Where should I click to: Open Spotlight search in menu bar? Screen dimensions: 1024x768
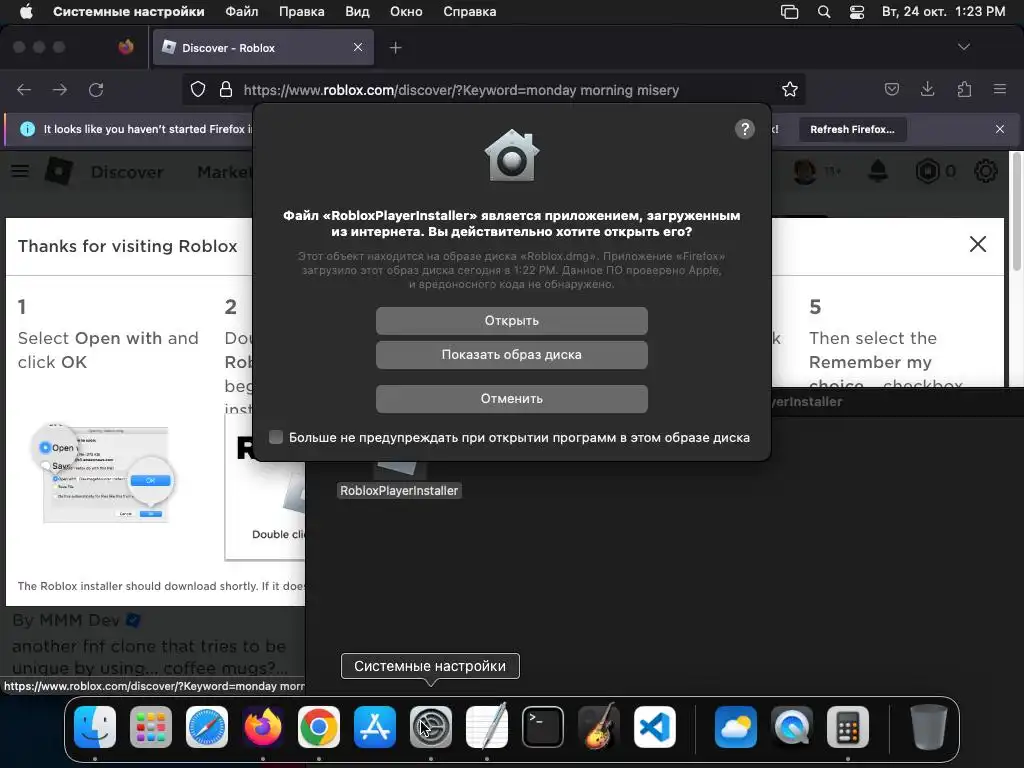824,12
